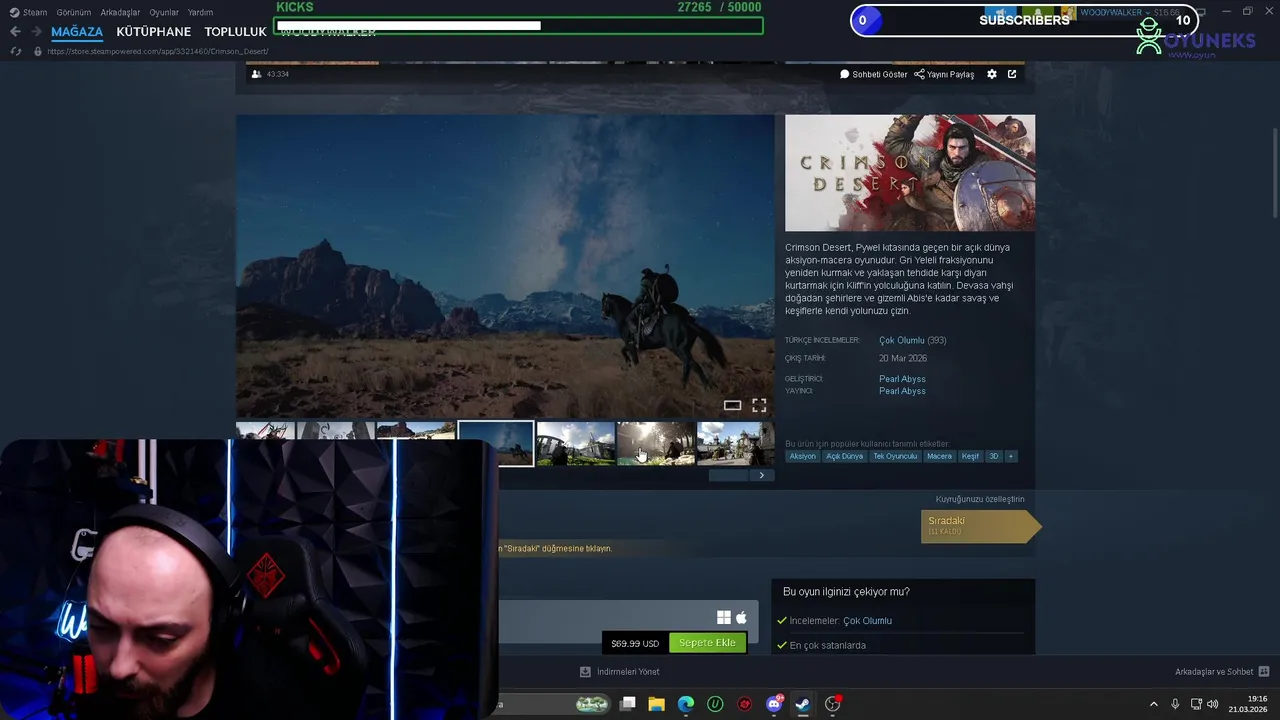Open the Görünüm menu
The height and width of the screenshot is (720, 1280).
point(74,12)
